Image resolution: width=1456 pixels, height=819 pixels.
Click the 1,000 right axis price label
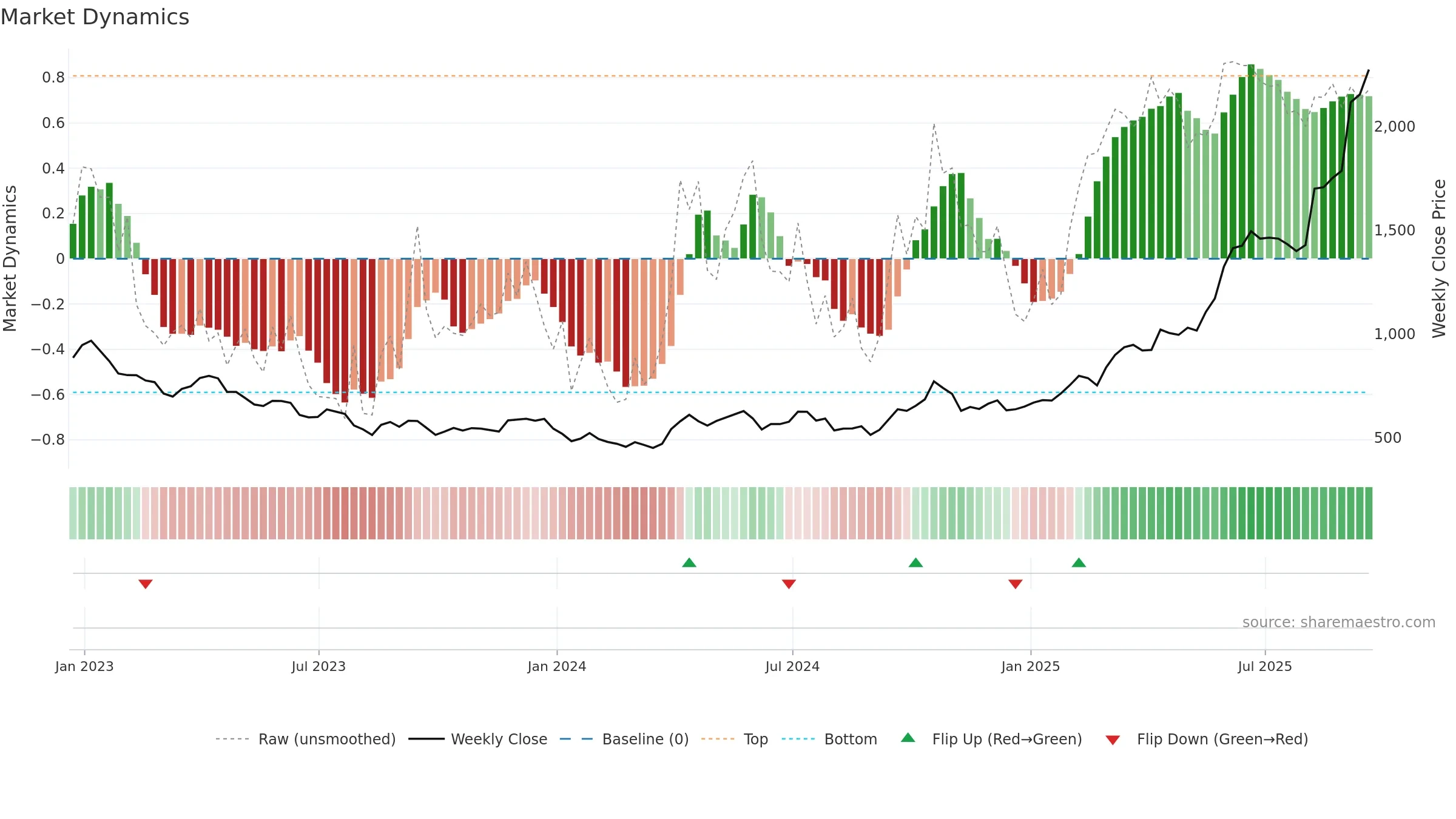point(1395,334)
